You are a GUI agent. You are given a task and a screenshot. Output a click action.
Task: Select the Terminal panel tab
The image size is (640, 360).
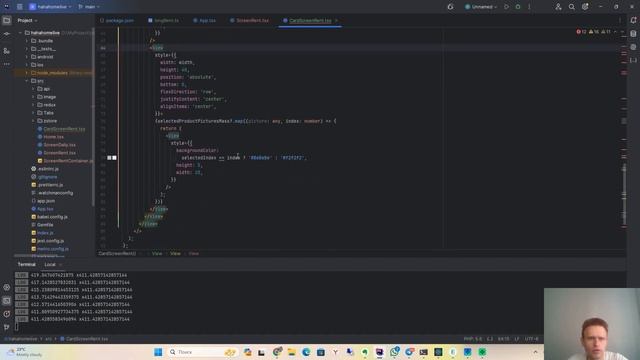point(27,264)
